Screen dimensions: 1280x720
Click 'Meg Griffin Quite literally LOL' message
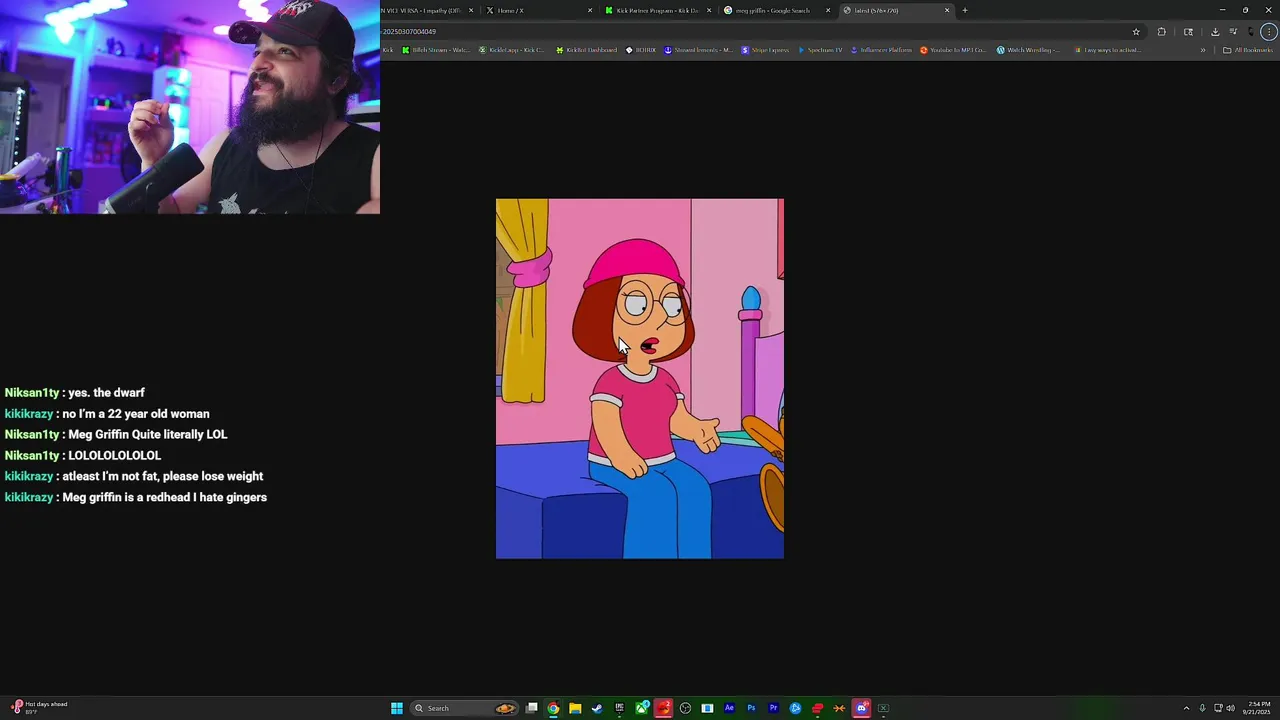(x=147, y=435)
